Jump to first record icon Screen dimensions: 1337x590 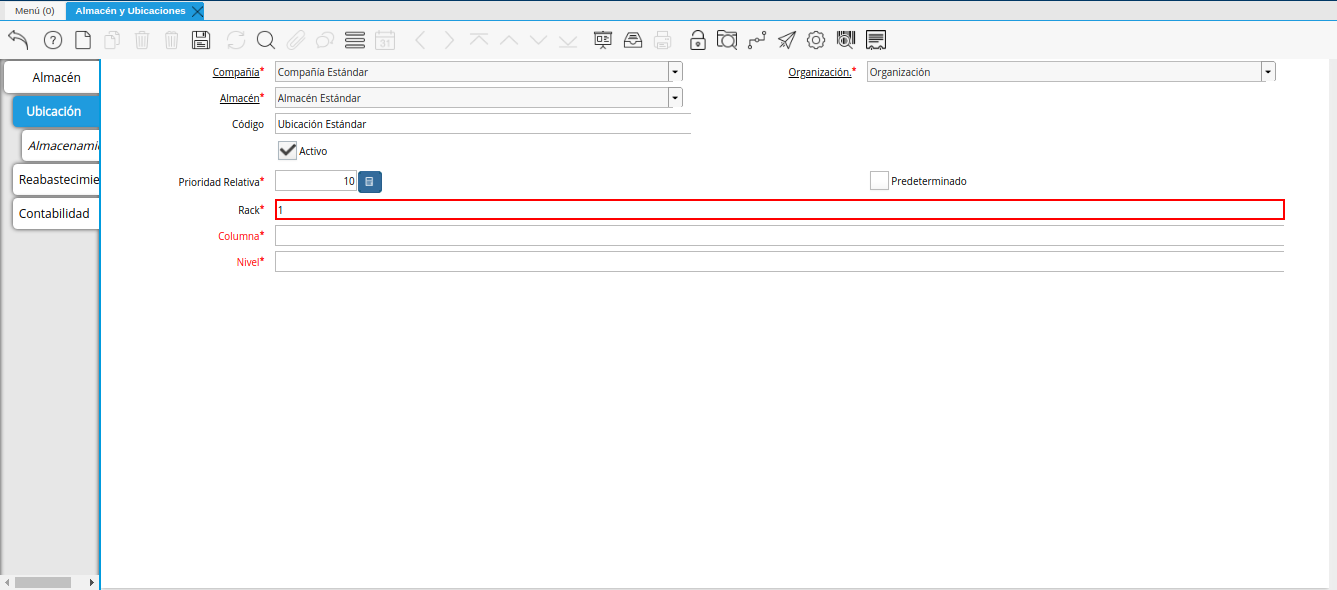479,40
